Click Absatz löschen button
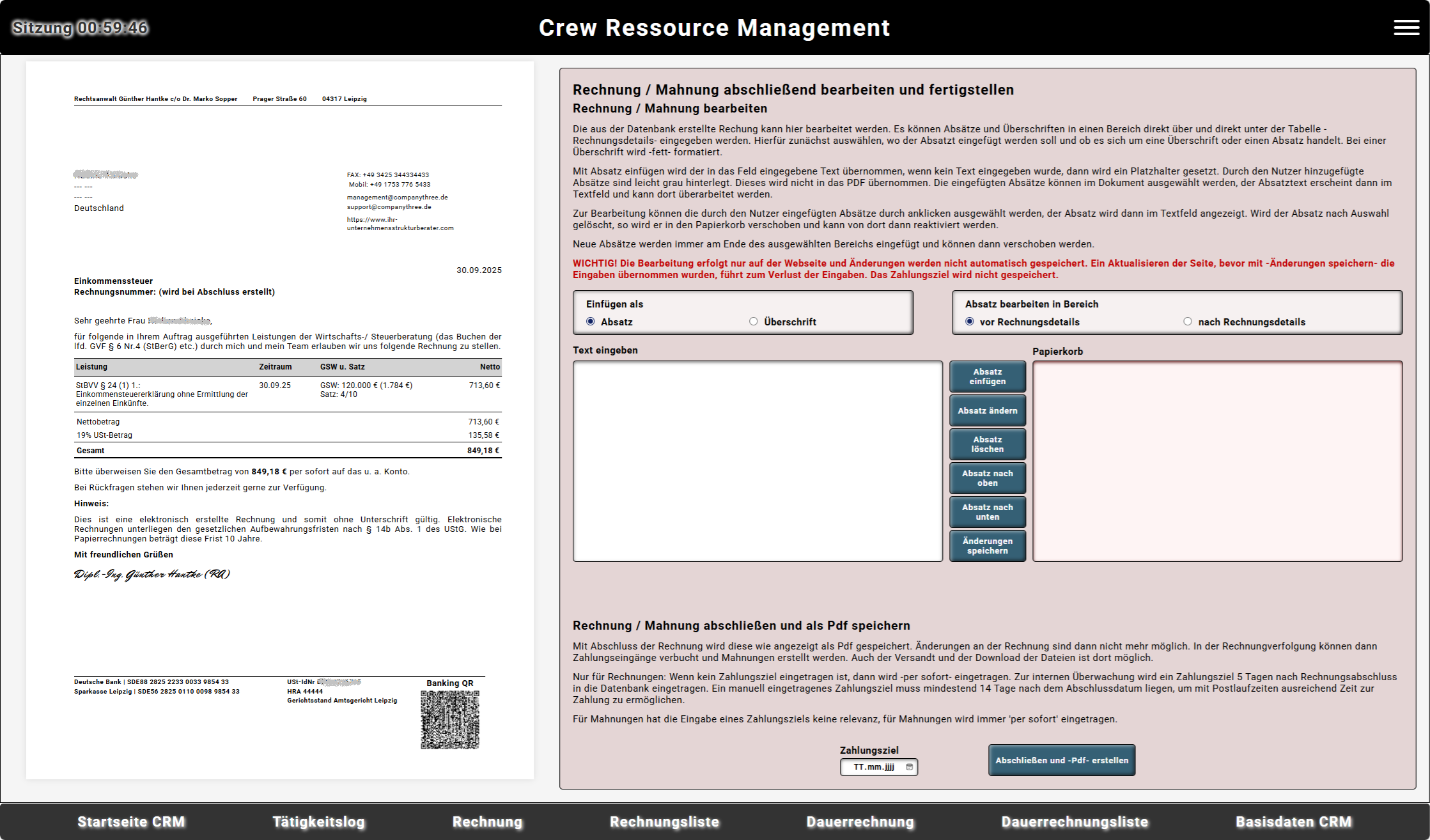This screenshot has width=1430, height=840. (x=987, y=444)
